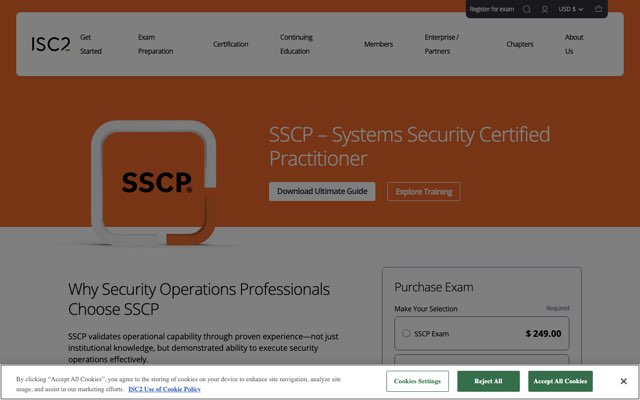Open the Chapters menu

click(x=520, y=44)
